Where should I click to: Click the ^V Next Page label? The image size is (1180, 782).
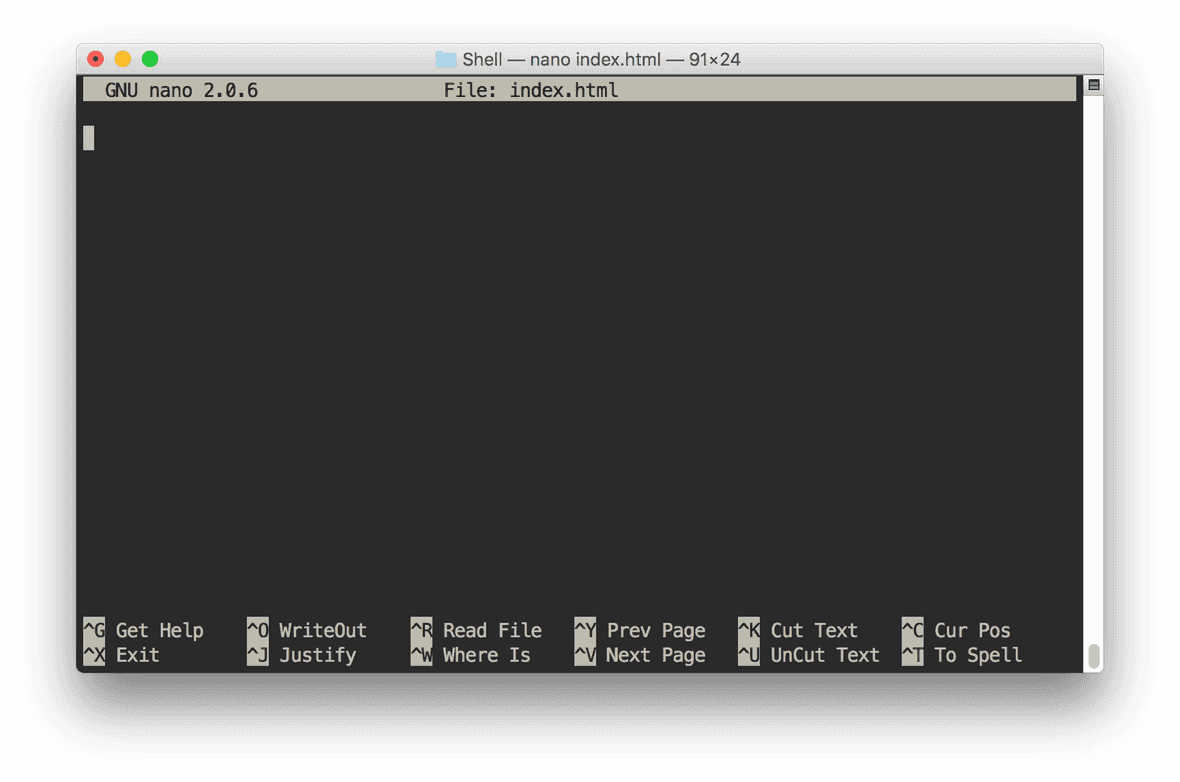tap(640, 656)
